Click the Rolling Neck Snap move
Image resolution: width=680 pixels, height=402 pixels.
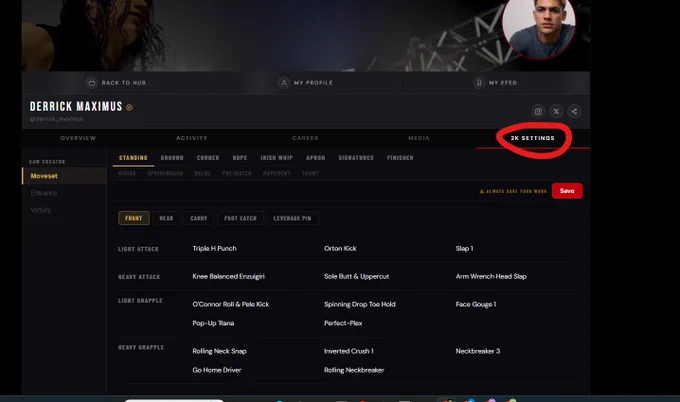pyautogui.click(x=219, y=351)
